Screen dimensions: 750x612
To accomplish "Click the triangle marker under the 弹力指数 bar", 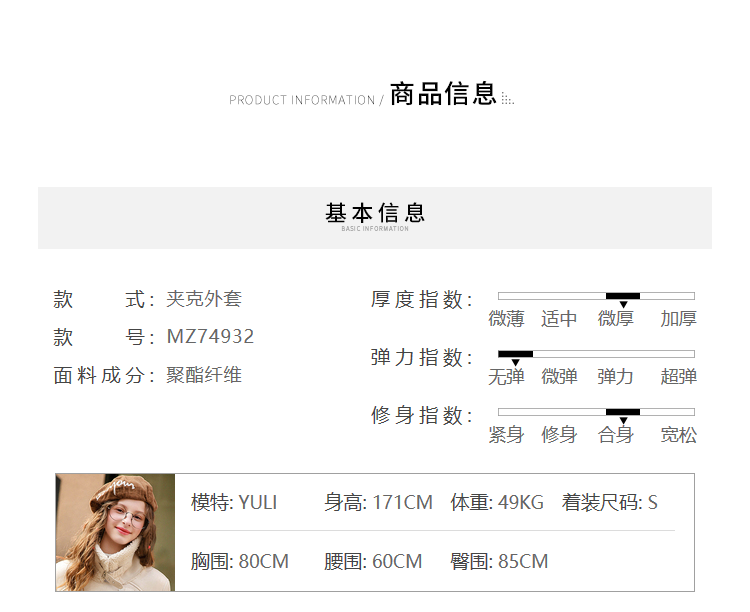I will 516,362.
